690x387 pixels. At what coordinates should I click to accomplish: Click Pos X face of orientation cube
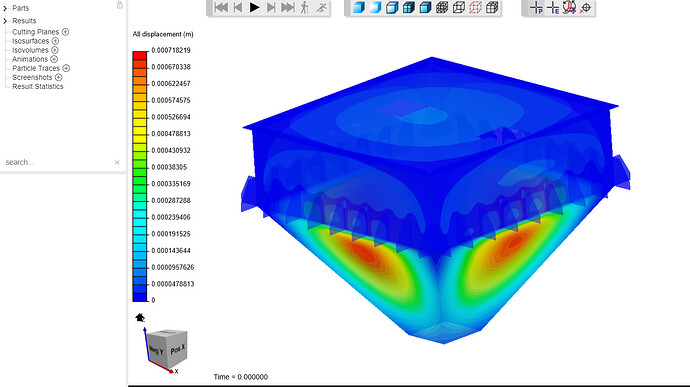point(178,350)
